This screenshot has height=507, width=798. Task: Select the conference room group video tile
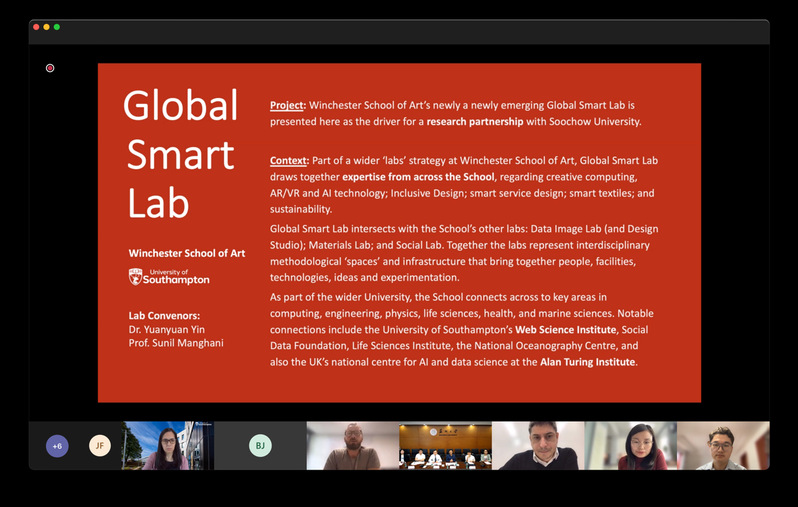[x=445, y=446]
